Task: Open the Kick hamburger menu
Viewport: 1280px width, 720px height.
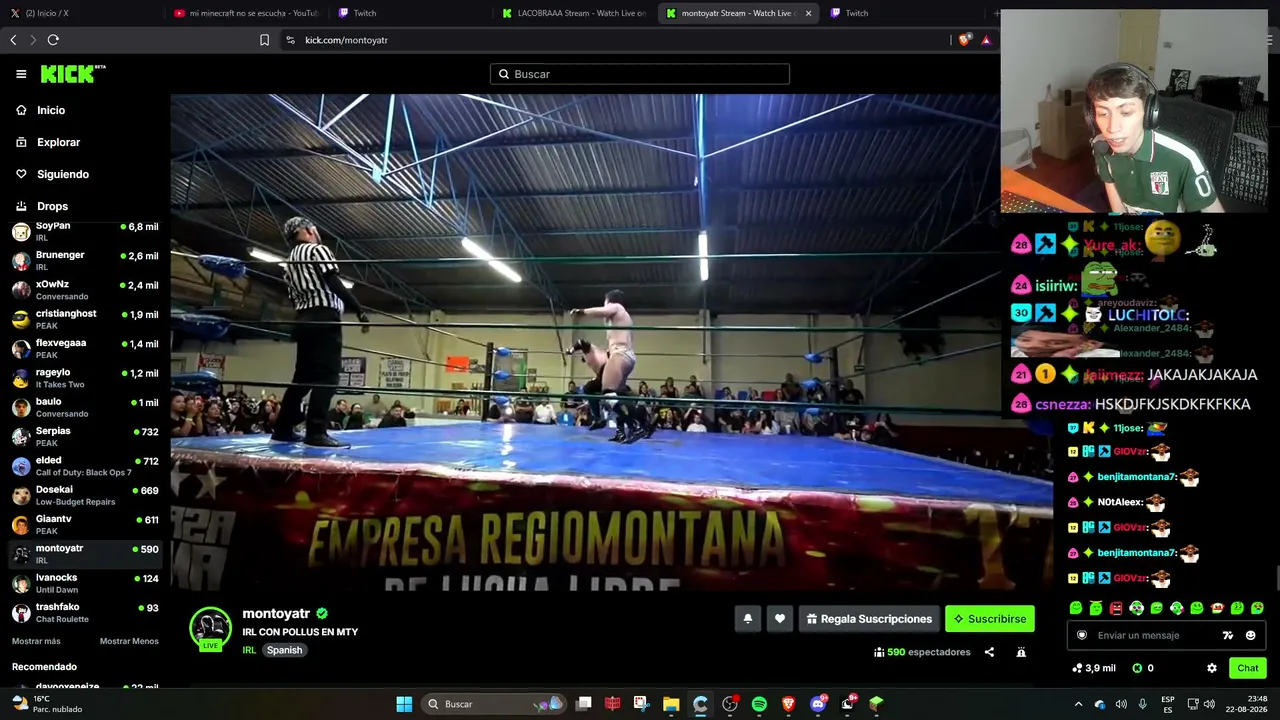Action: pyautogui.click(x=21, y=74)
